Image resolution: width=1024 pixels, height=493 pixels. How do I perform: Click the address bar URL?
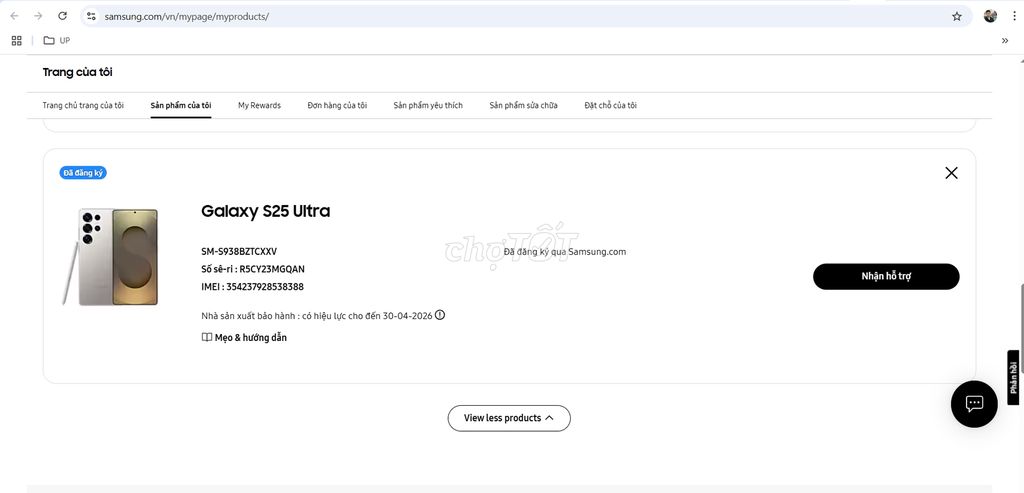pos(187,16)
